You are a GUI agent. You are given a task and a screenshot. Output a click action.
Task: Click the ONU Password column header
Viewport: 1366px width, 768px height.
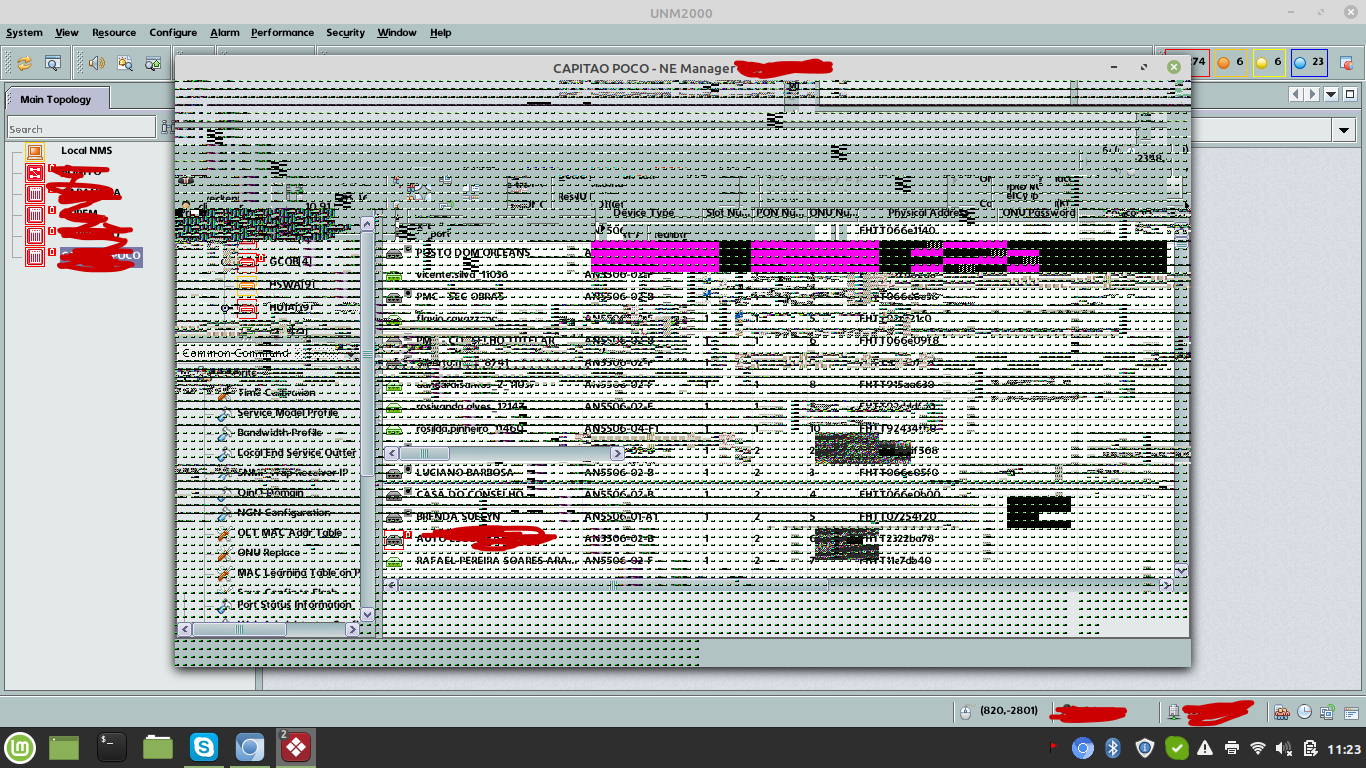pyautogui.click(x=1040, y=213)
